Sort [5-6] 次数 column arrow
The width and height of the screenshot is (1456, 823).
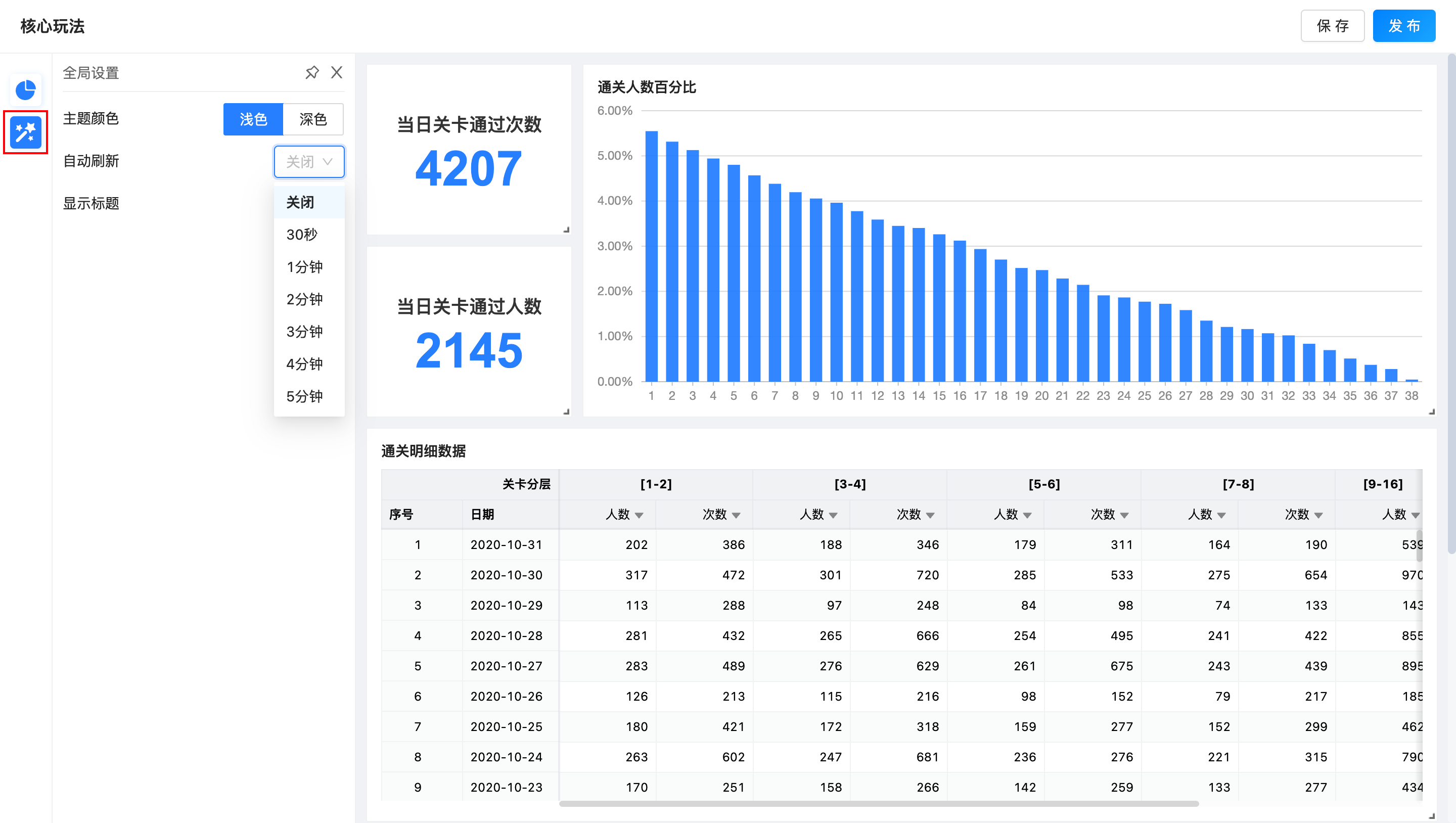pos(1124,515)
